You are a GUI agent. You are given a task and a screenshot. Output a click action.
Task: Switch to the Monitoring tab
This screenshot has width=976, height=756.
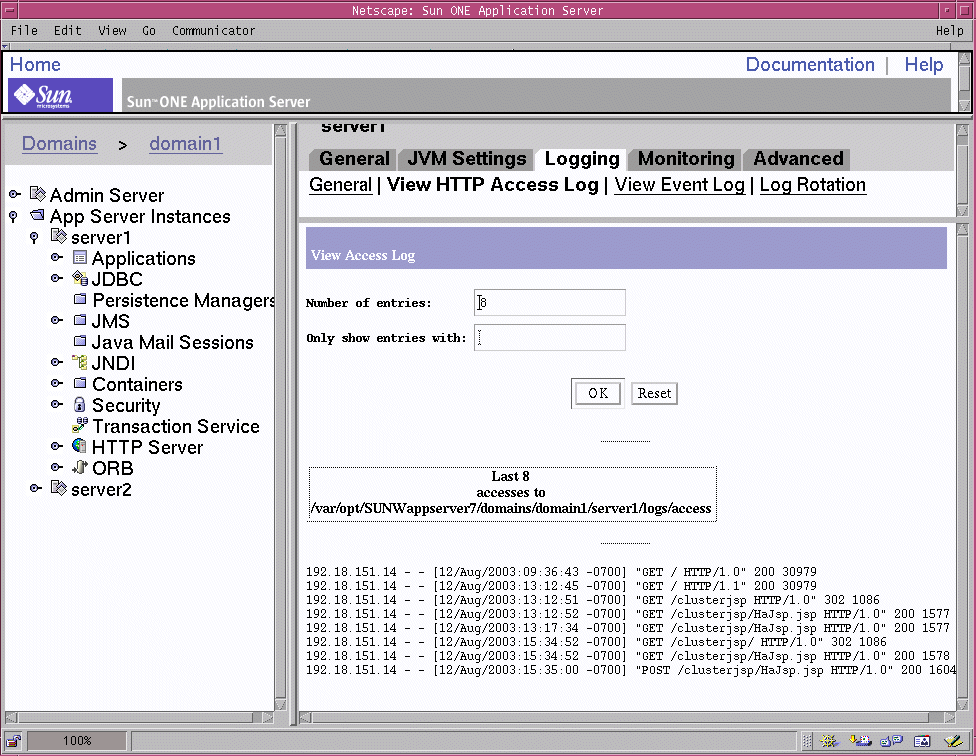pyautogui.click(x=686, y=159)
